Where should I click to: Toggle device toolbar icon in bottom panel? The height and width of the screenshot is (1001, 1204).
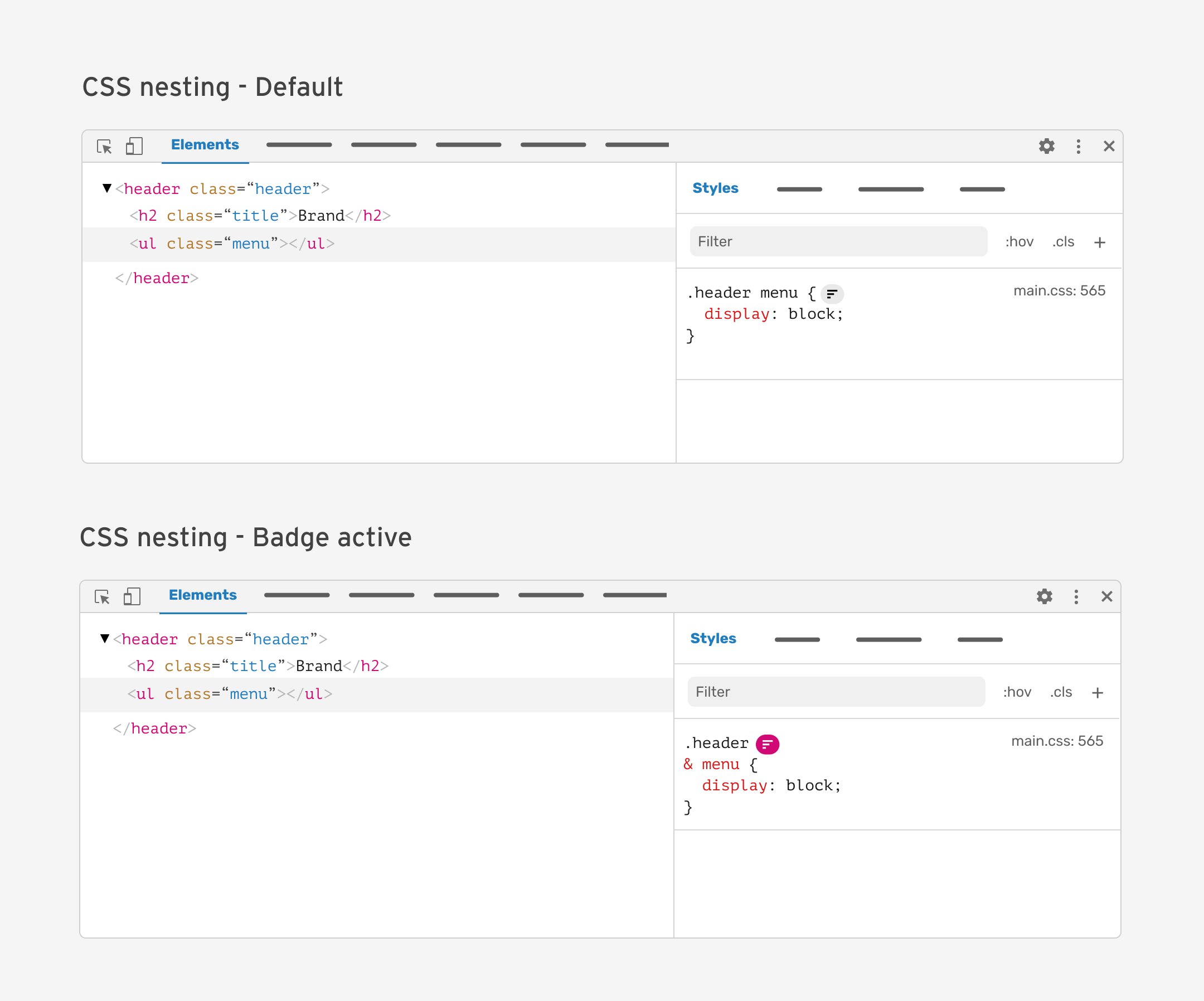[132, 596]
